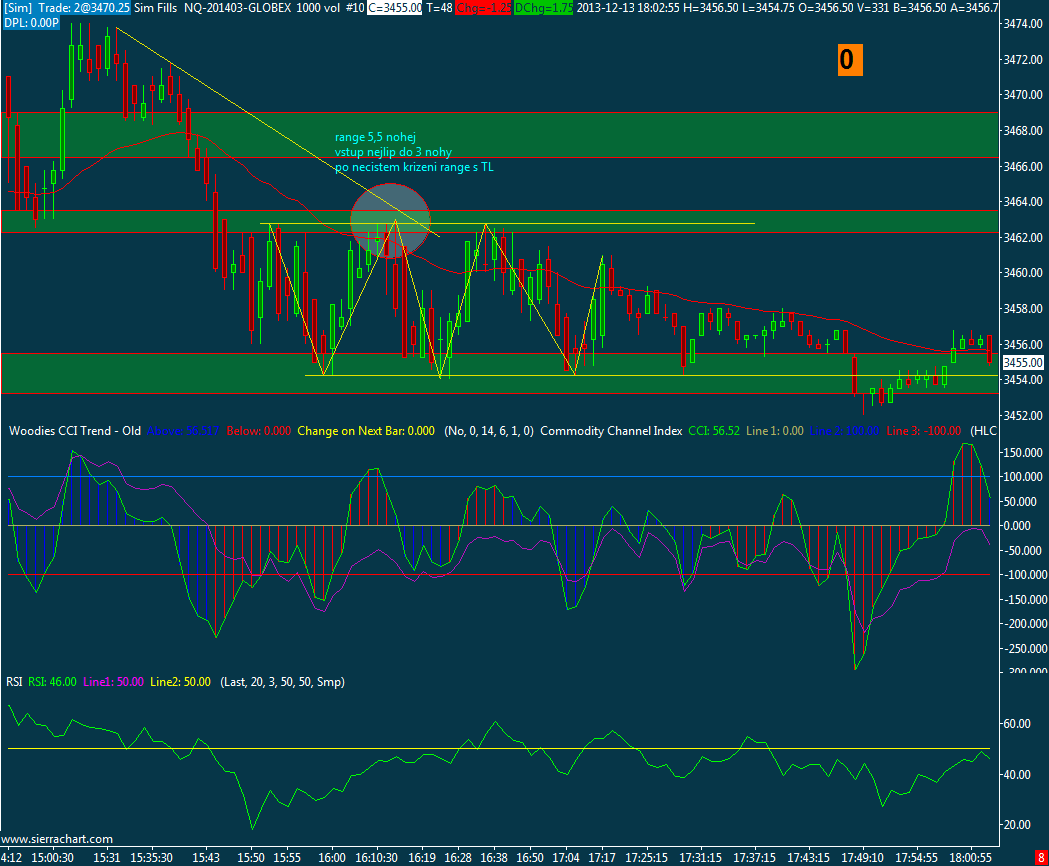Click the [Sim] mode label in header
The width and height of the screenshot is (1049, 866).
18,8
